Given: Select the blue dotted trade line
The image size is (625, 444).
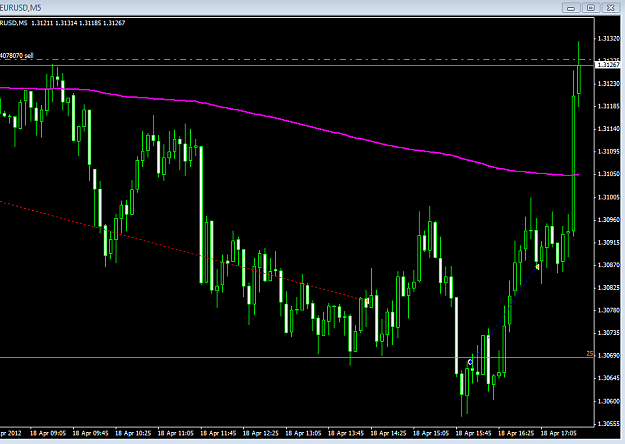Looking at the screenshot, I should [504, 314].
